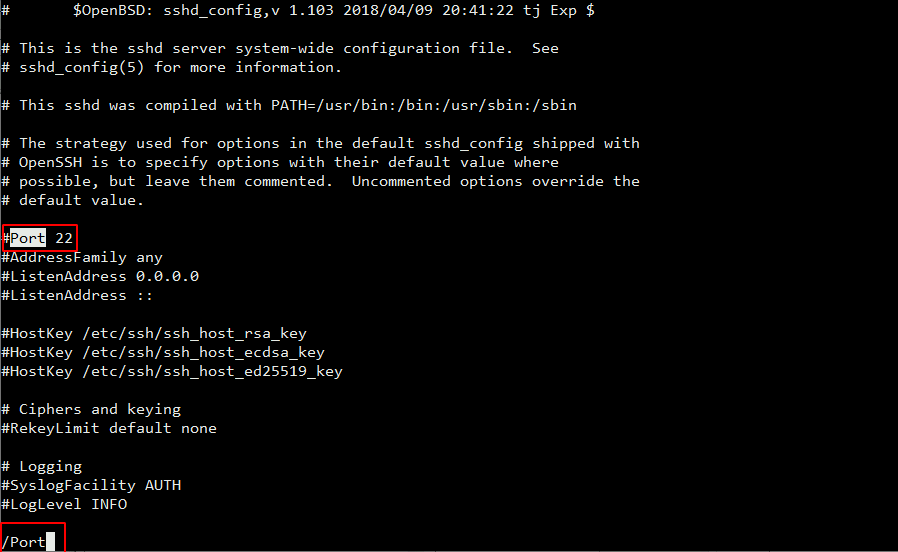Click the #AddressFamily any line
Screen dimensions: 898x552
point(82,257)
